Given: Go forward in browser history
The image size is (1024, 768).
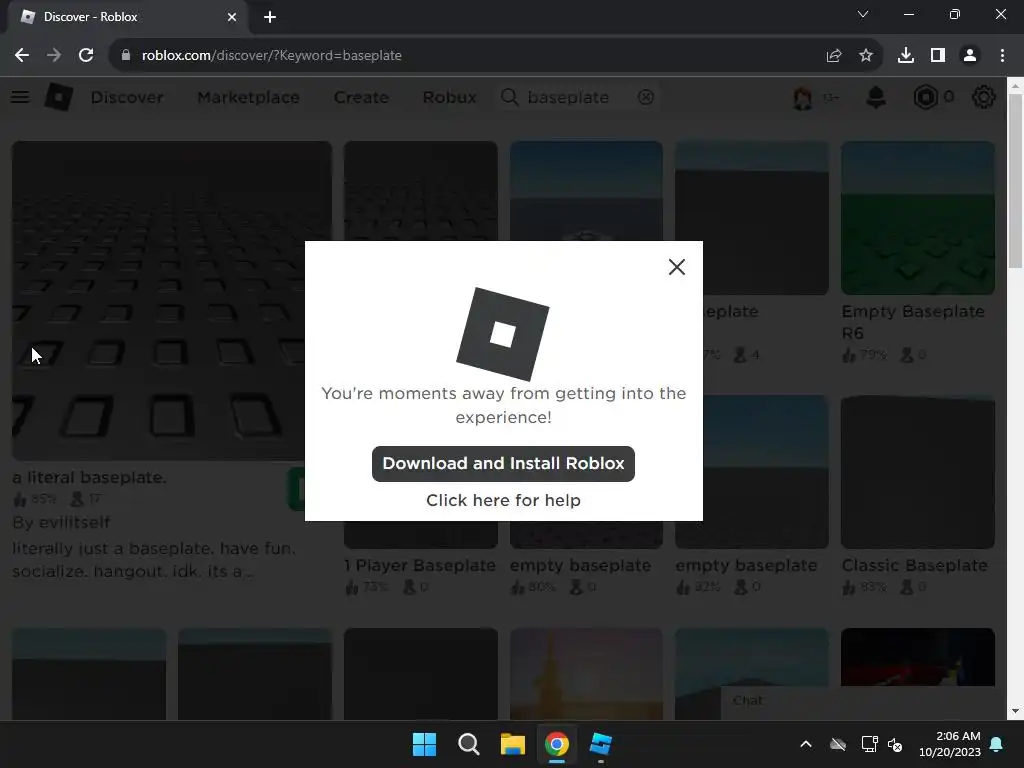Looking at the screenshot, I should pos(54,56).
